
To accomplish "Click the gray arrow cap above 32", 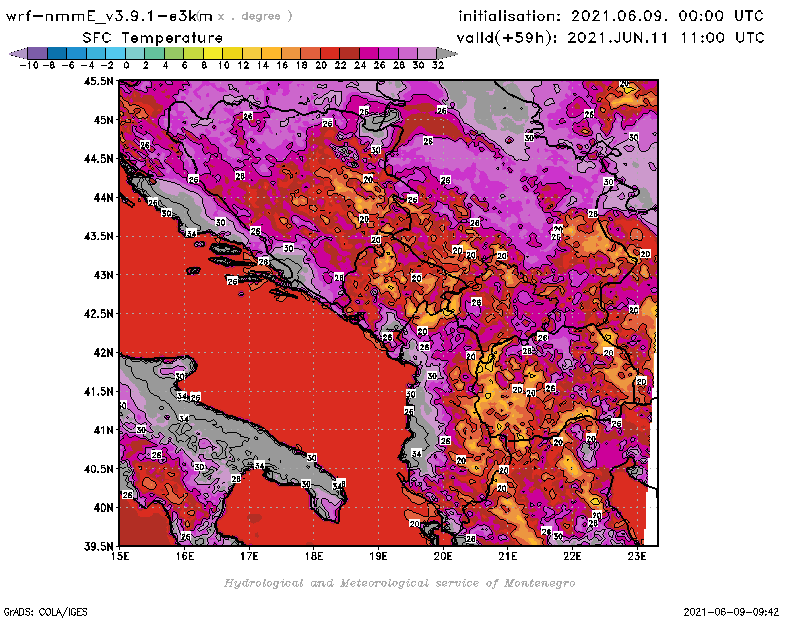I will coord(447,53).
